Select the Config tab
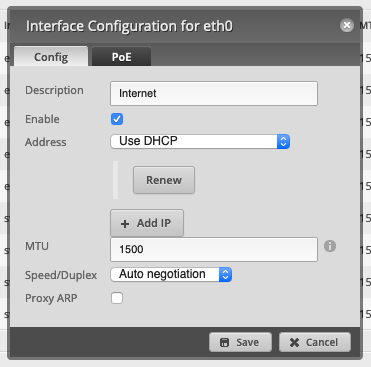371x367 pixels. tap(51, 57)
